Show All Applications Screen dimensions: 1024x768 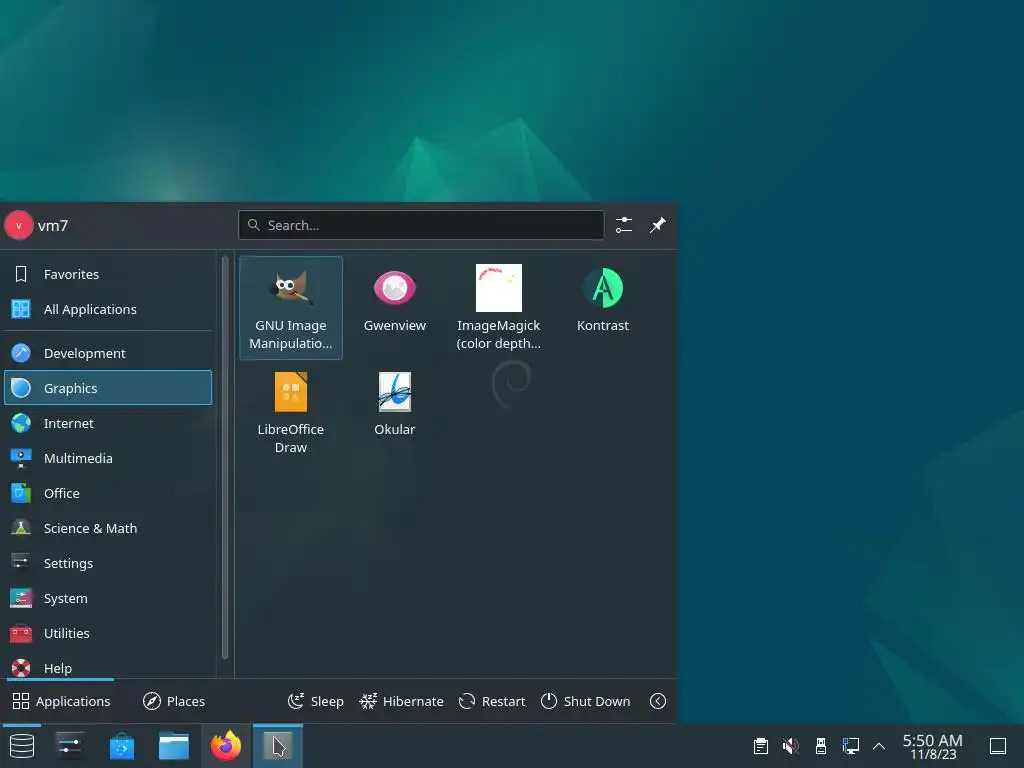click(x=108, y=309)
